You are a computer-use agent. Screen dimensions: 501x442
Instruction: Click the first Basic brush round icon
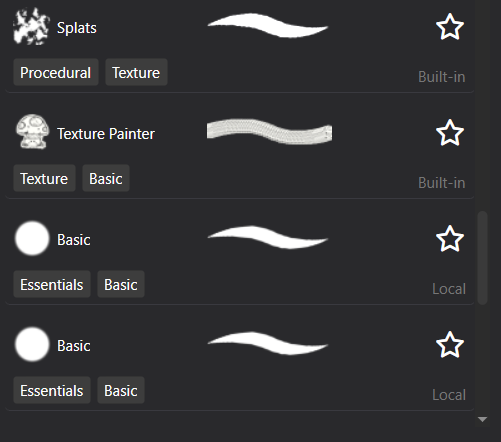click(x=32, y=238)
